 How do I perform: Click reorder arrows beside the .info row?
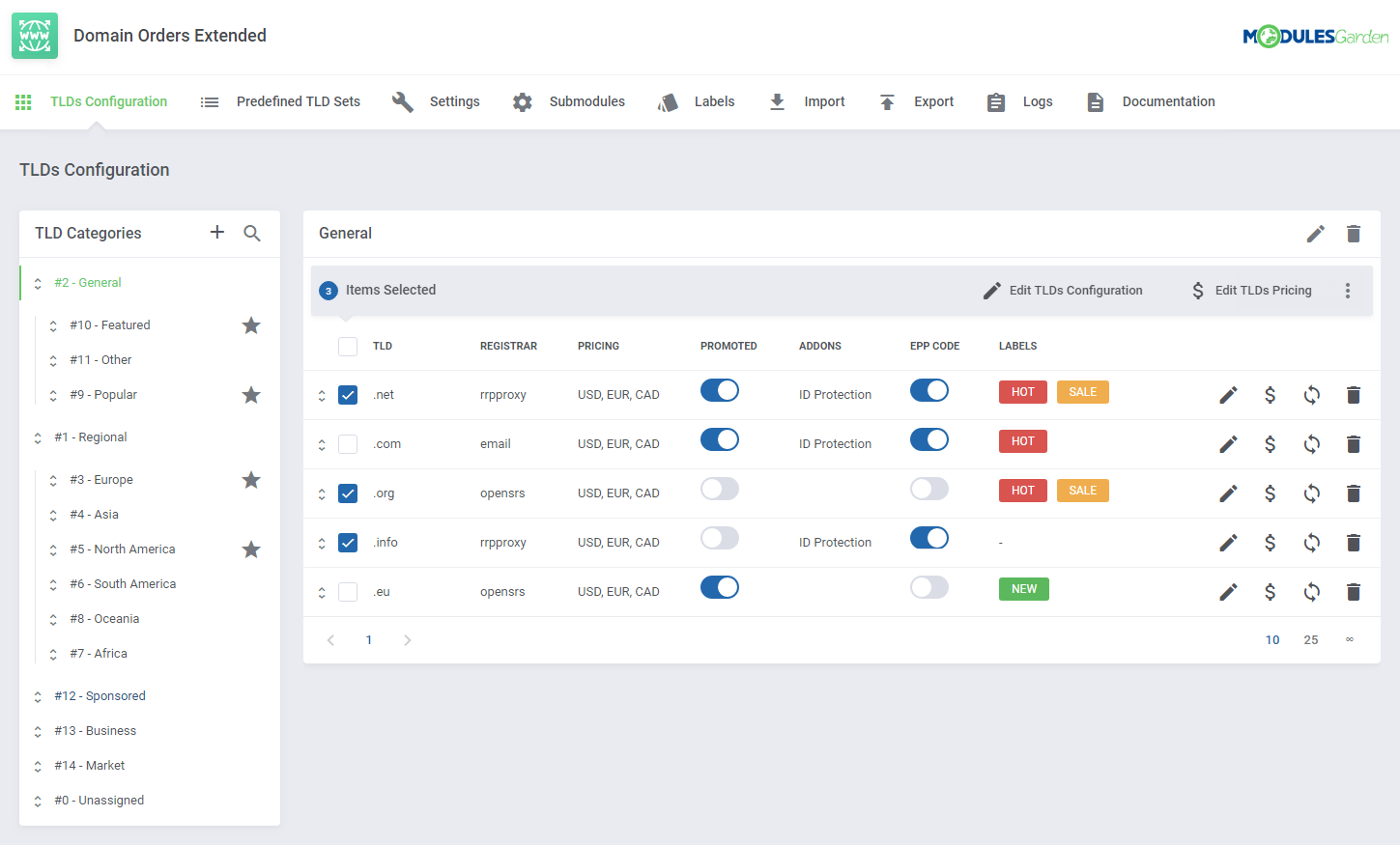322,543
